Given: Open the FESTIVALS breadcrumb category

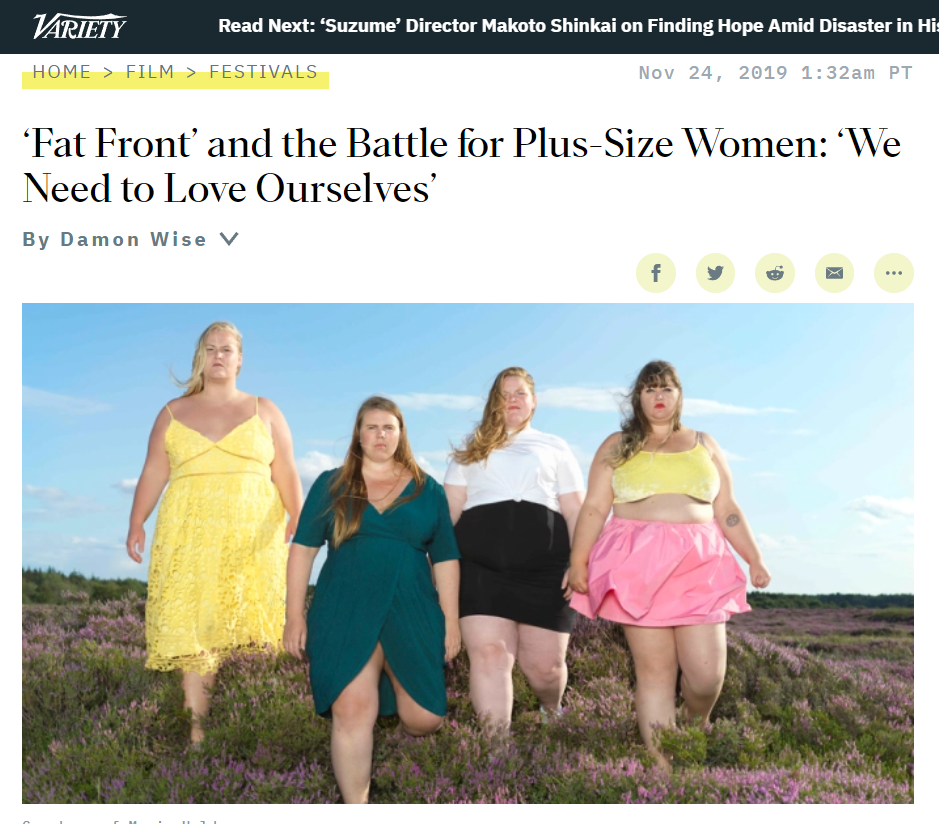Looking at the screenshot, I should (x=263, y=72).
